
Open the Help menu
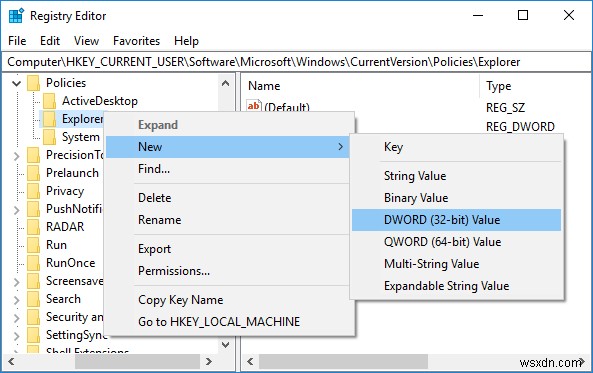186,41
